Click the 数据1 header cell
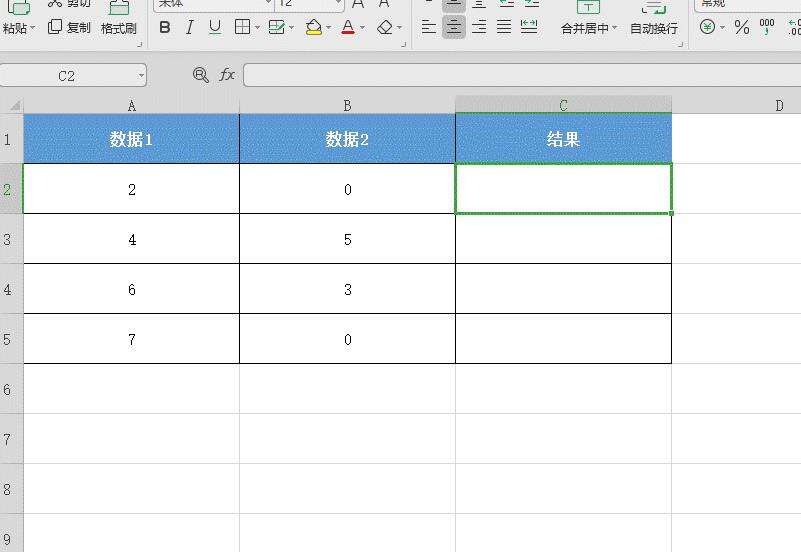 [131, 139]
